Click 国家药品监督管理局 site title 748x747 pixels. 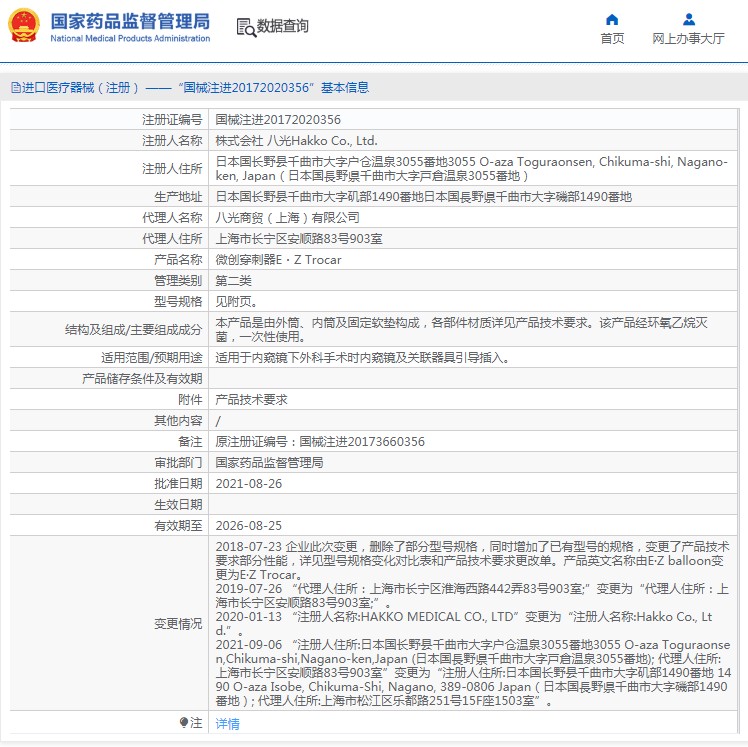(130, 21)
